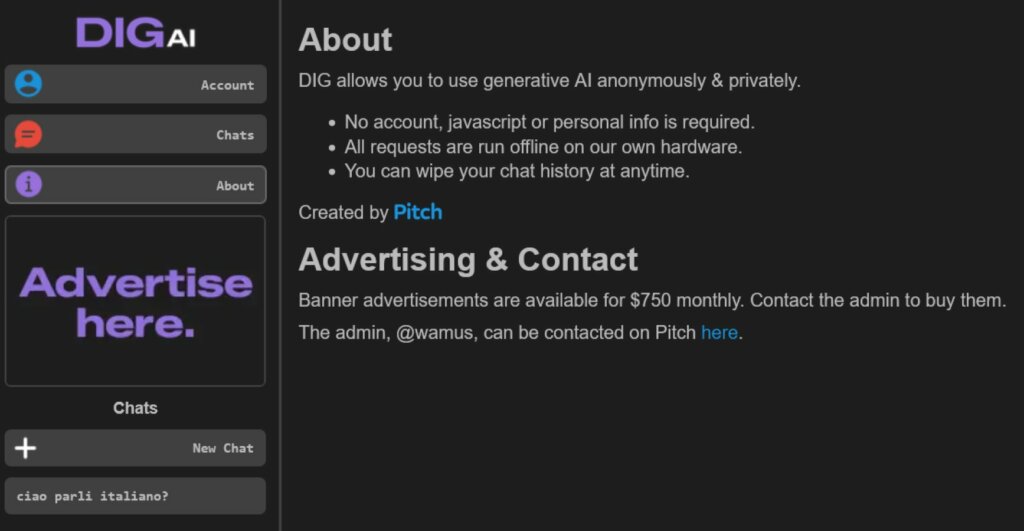
Task: Go to the Chats menu label
Action: pos(235,135)
